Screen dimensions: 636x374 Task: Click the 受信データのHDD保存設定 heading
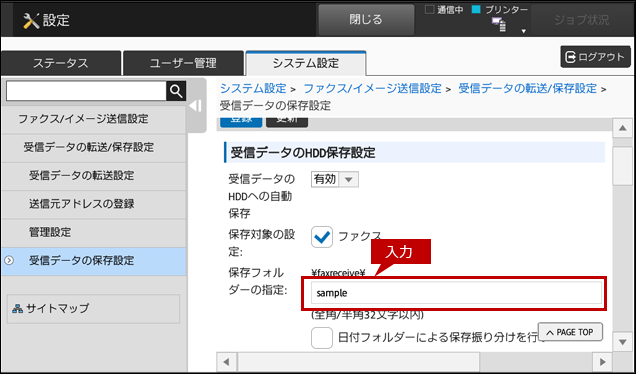click(303, 153)
